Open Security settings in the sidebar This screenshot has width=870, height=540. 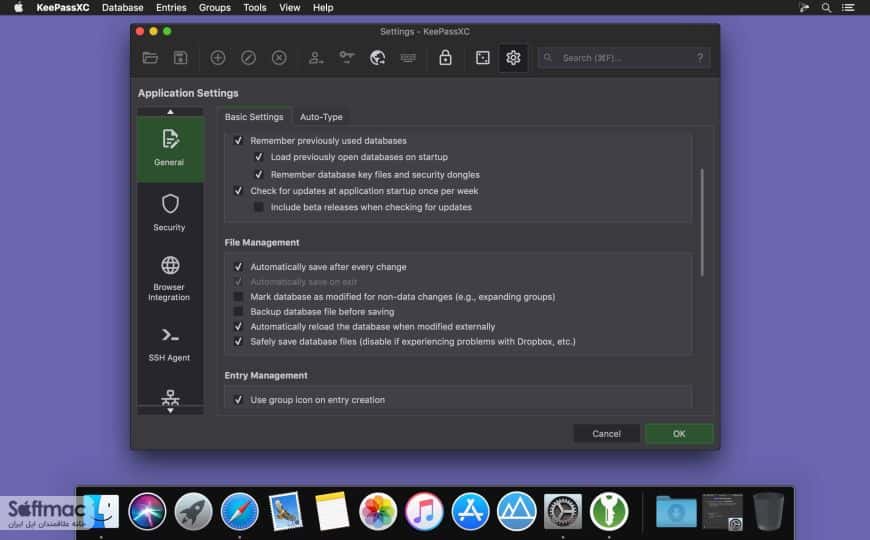coord(170,213)
